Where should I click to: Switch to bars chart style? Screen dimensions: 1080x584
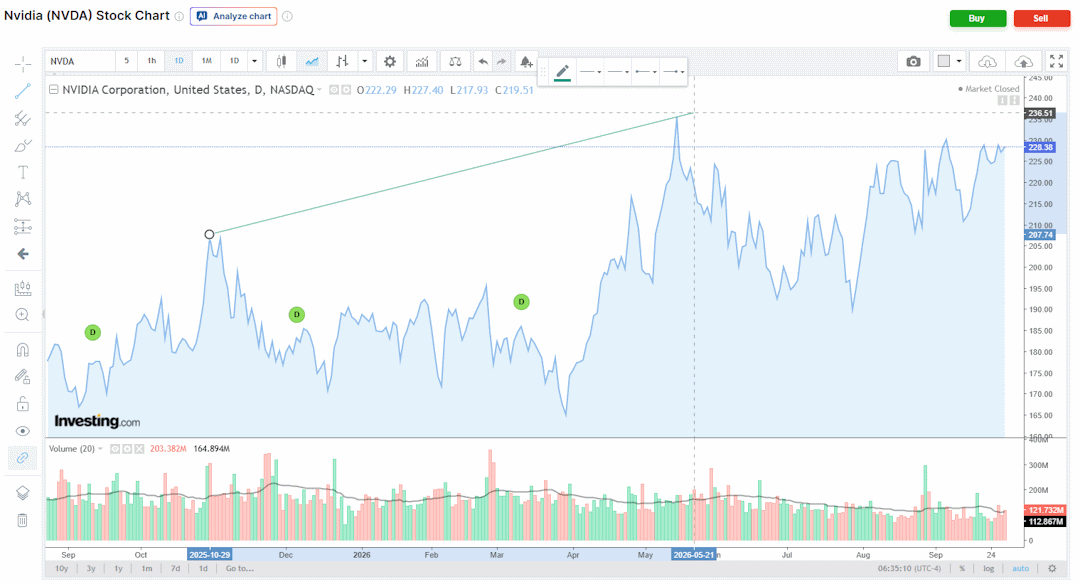point(342,61)
